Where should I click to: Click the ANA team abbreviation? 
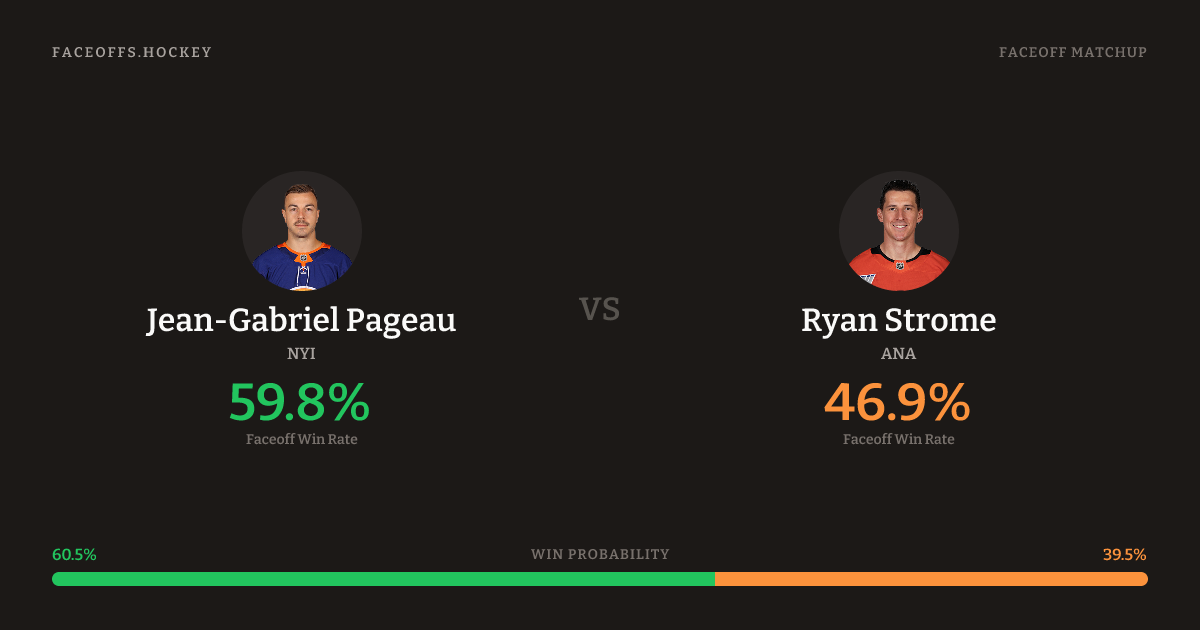(898, 353)
